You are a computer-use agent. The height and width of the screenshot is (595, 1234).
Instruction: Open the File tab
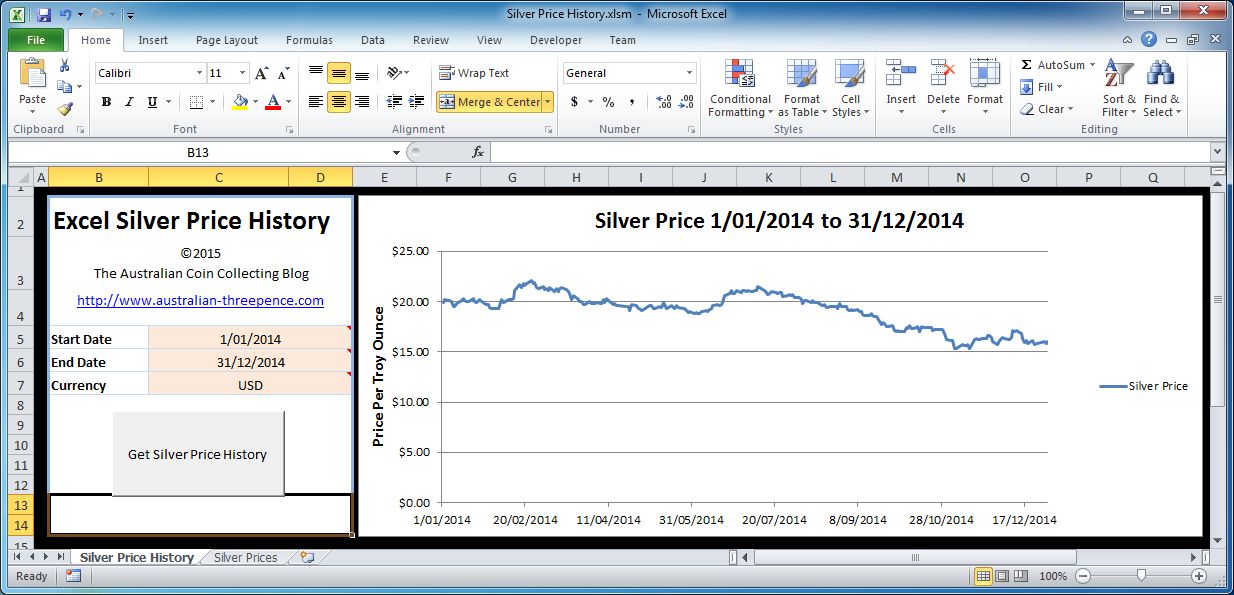click(36, 40)
